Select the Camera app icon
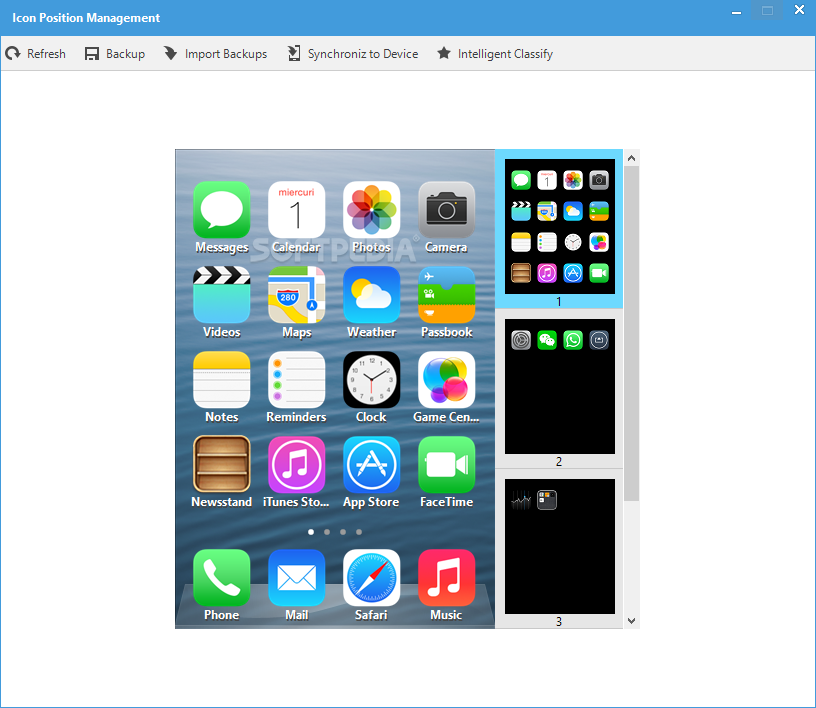Image resolution: width=816 pixels, height=708 pixels. pyautogui.click(x=447, y=210)
